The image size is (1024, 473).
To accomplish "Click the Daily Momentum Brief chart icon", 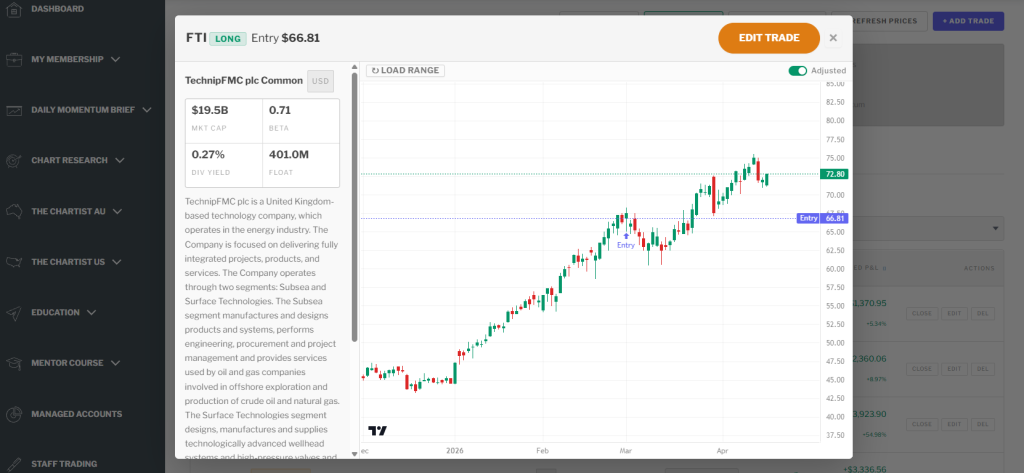I will tap(14, 110).
